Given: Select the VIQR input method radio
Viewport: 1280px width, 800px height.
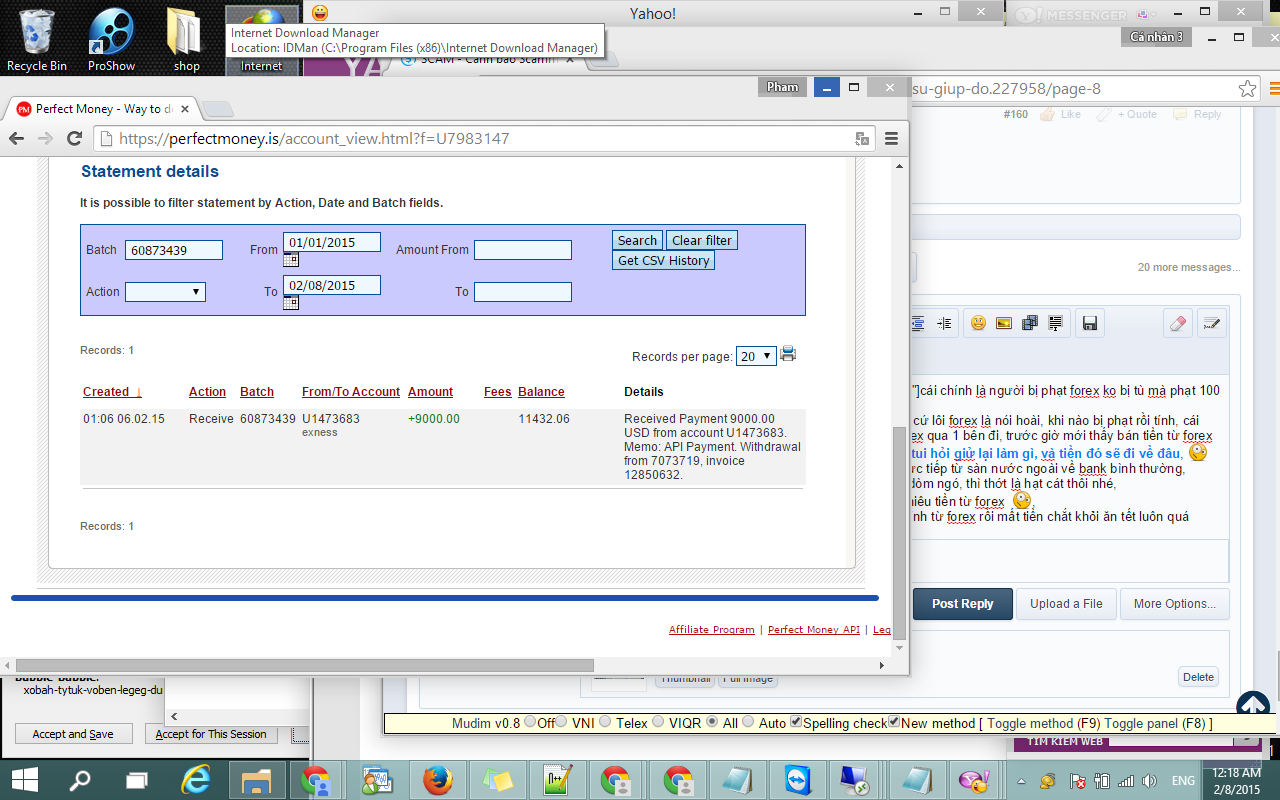Looking at the screenshot, I should 659,723.
